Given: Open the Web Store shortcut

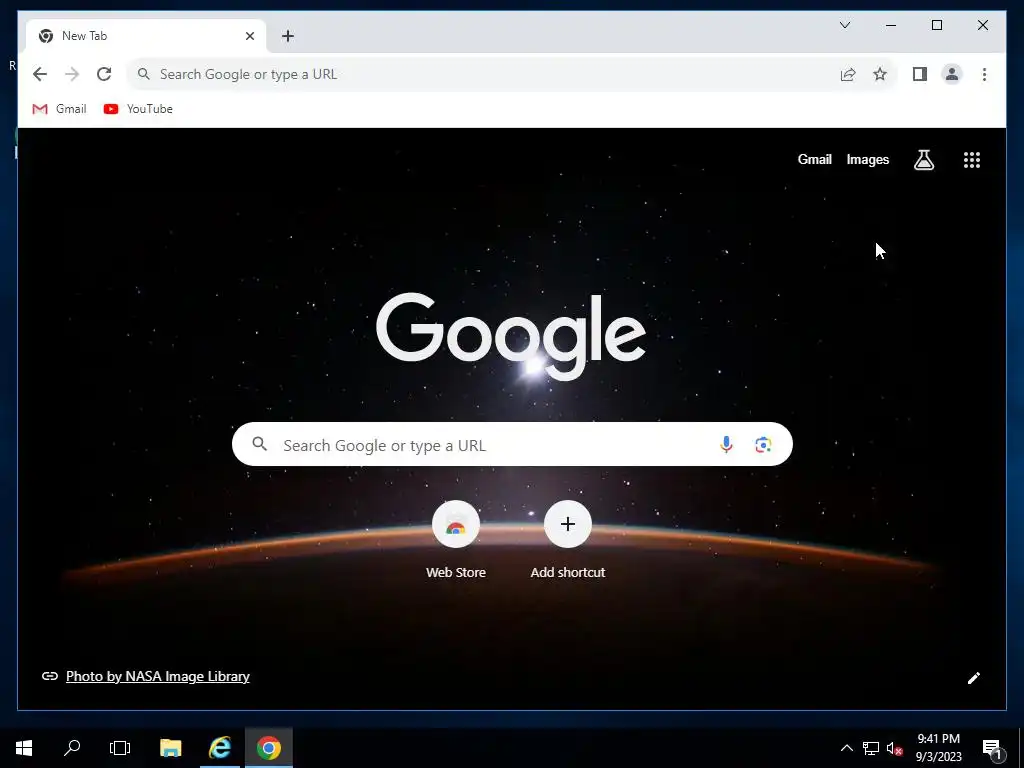Looking at the screenshot, I should tap(456, 539).
